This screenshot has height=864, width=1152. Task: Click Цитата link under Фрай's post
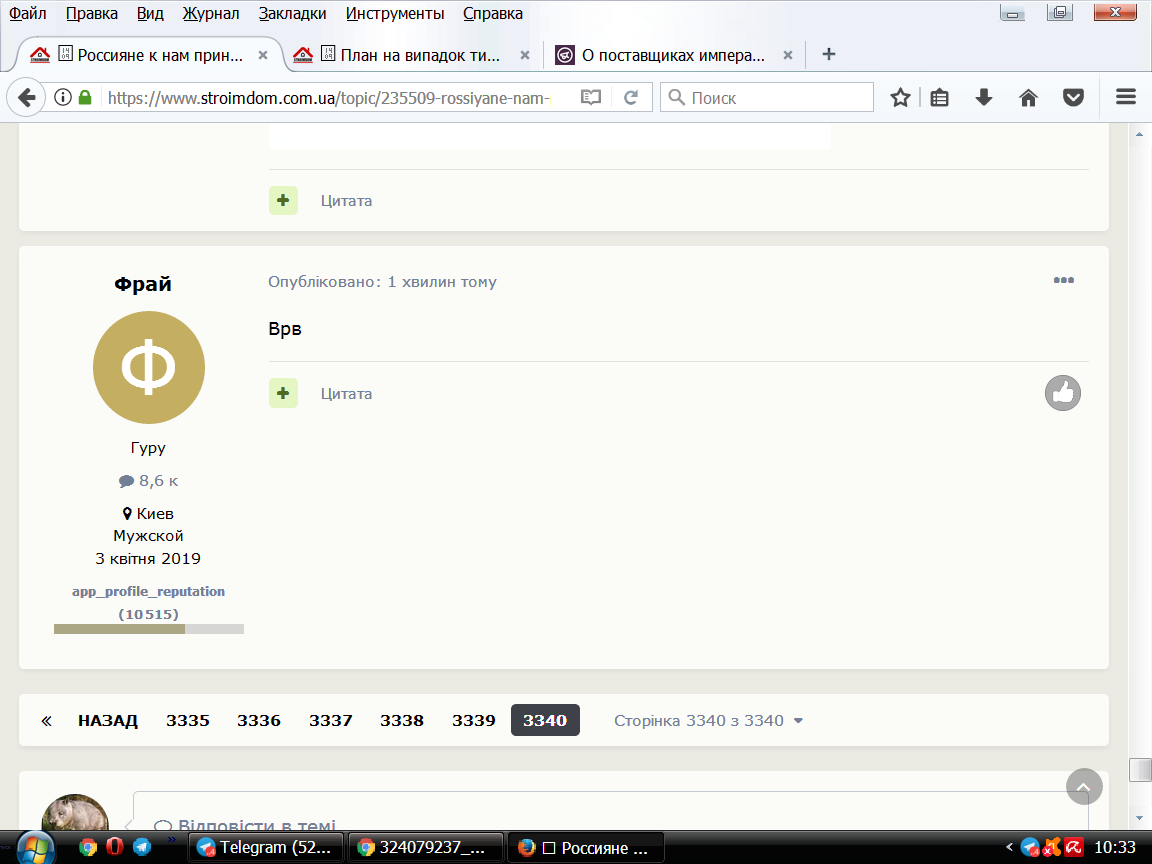[x=346, y=394]
